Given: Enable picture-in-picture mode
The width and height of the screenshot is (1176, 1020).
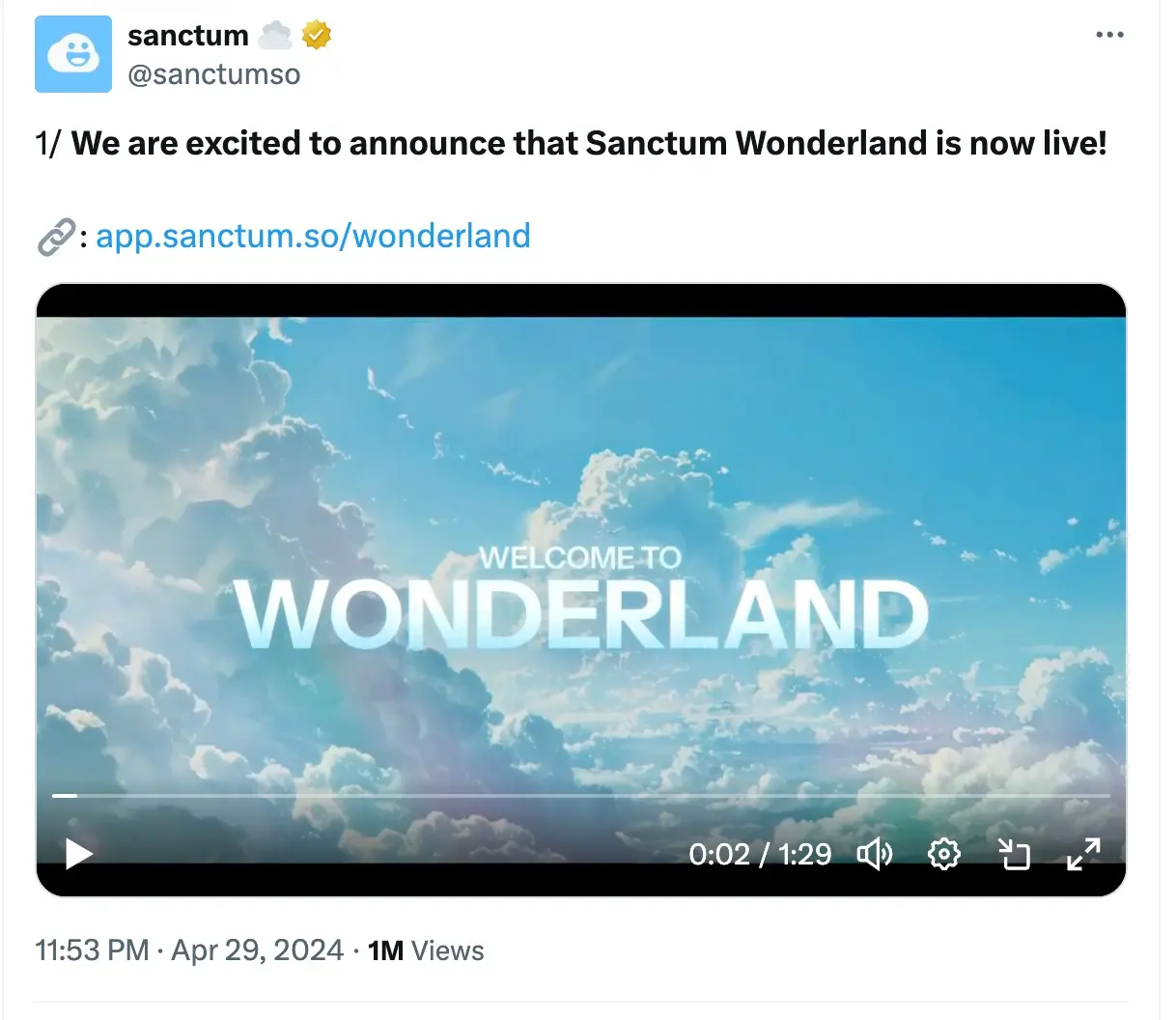Looking at the screenshot, I should tap(1014, 854).
